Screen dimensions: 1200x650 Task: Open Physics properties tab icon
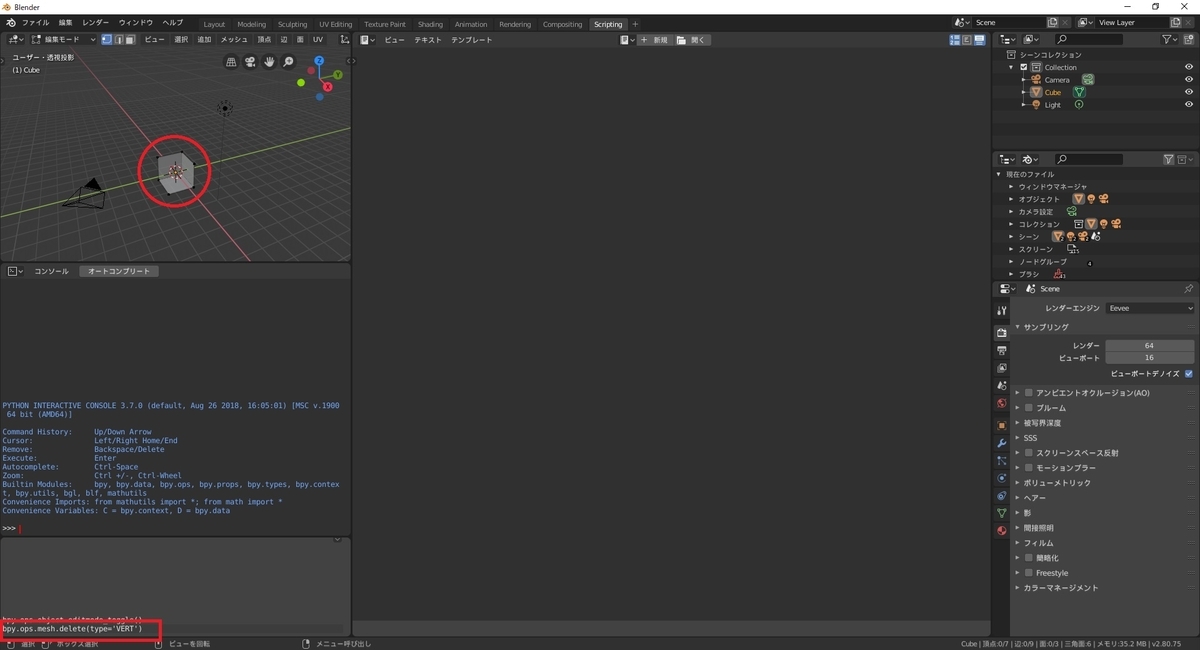point(1001,478)
